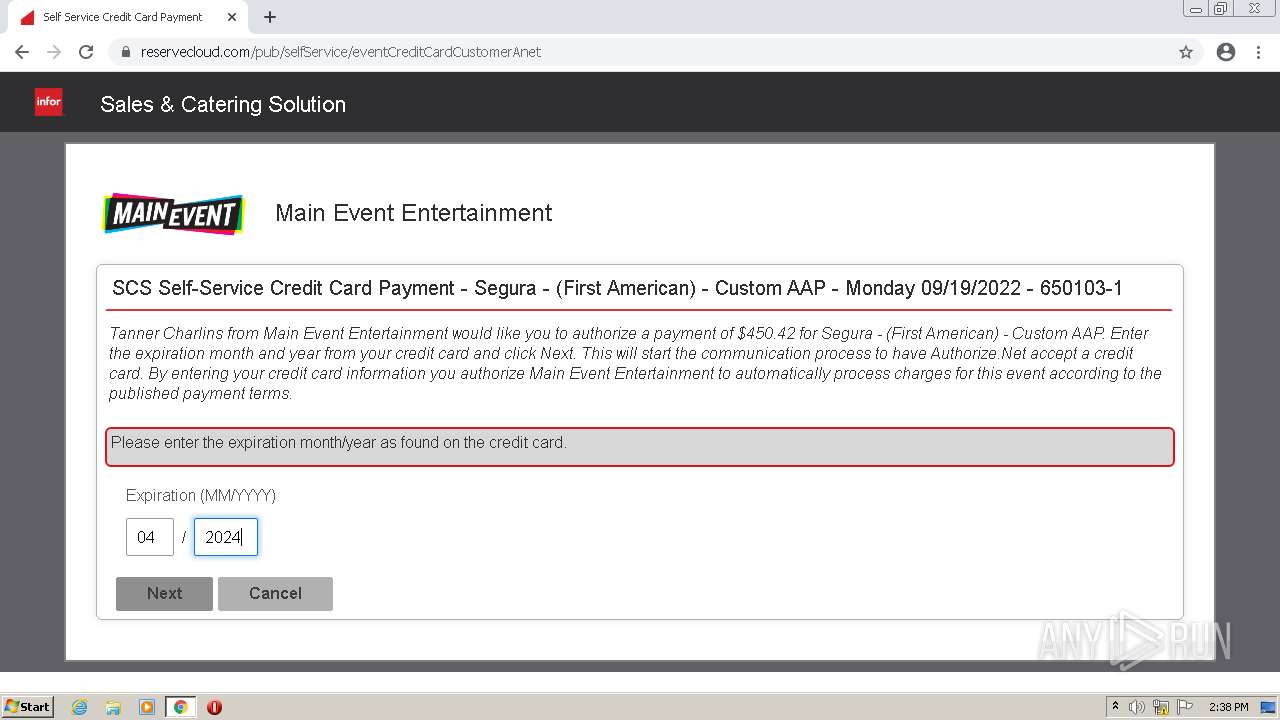Click the Infor logo in header

48,102
